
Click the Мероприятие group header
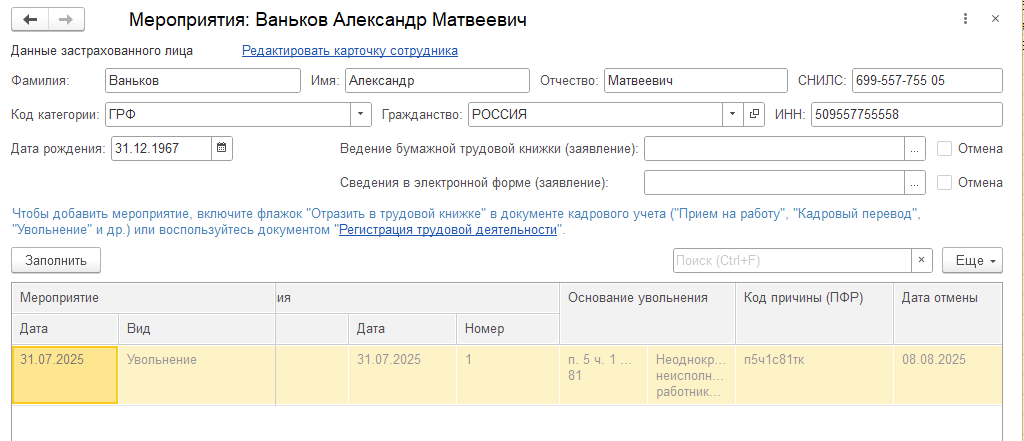tap(144, 298)
